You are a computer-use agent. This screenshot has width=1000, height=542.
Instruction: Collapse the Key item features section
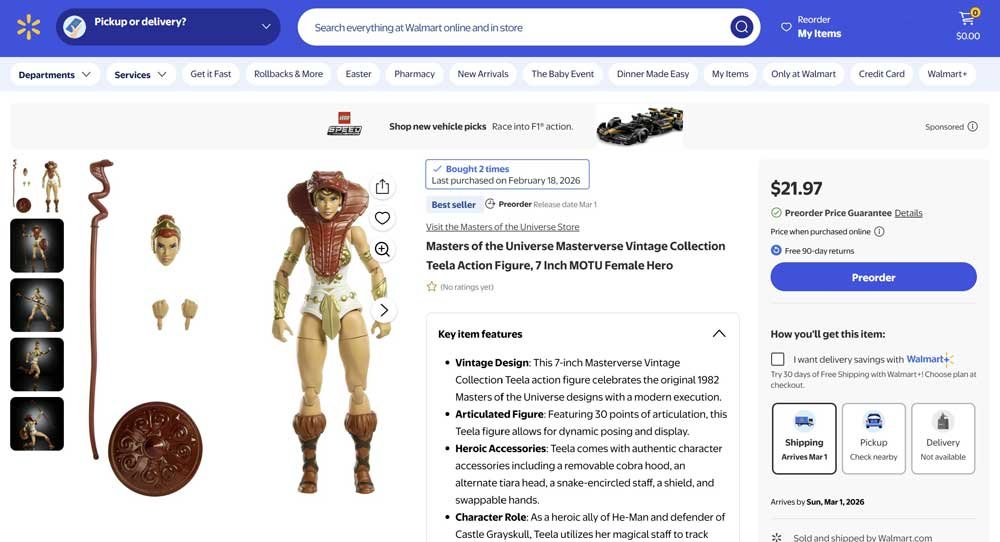click(719, 333)
